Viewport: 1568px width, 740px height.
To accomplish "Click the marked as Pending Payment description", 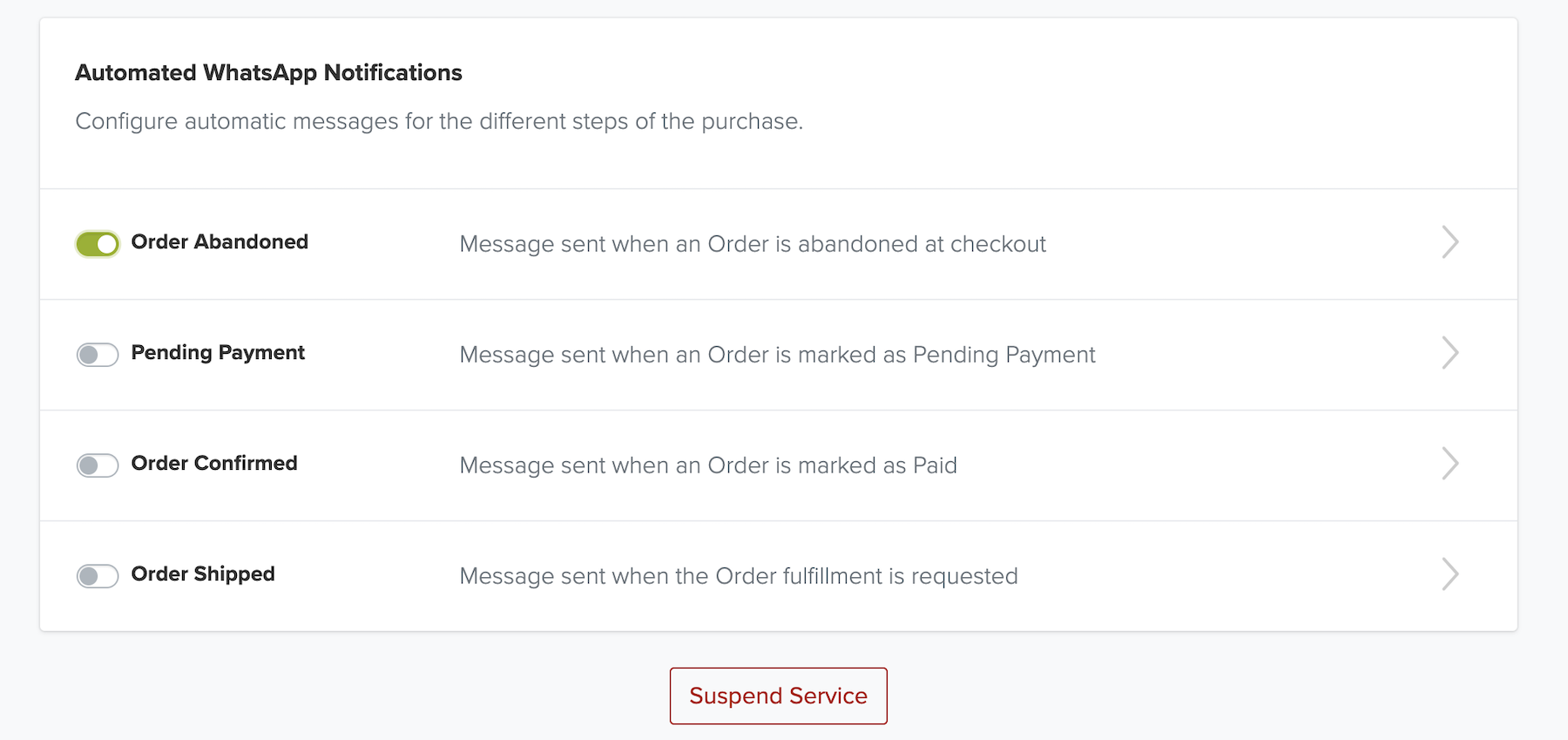I will tap(777, 355).
